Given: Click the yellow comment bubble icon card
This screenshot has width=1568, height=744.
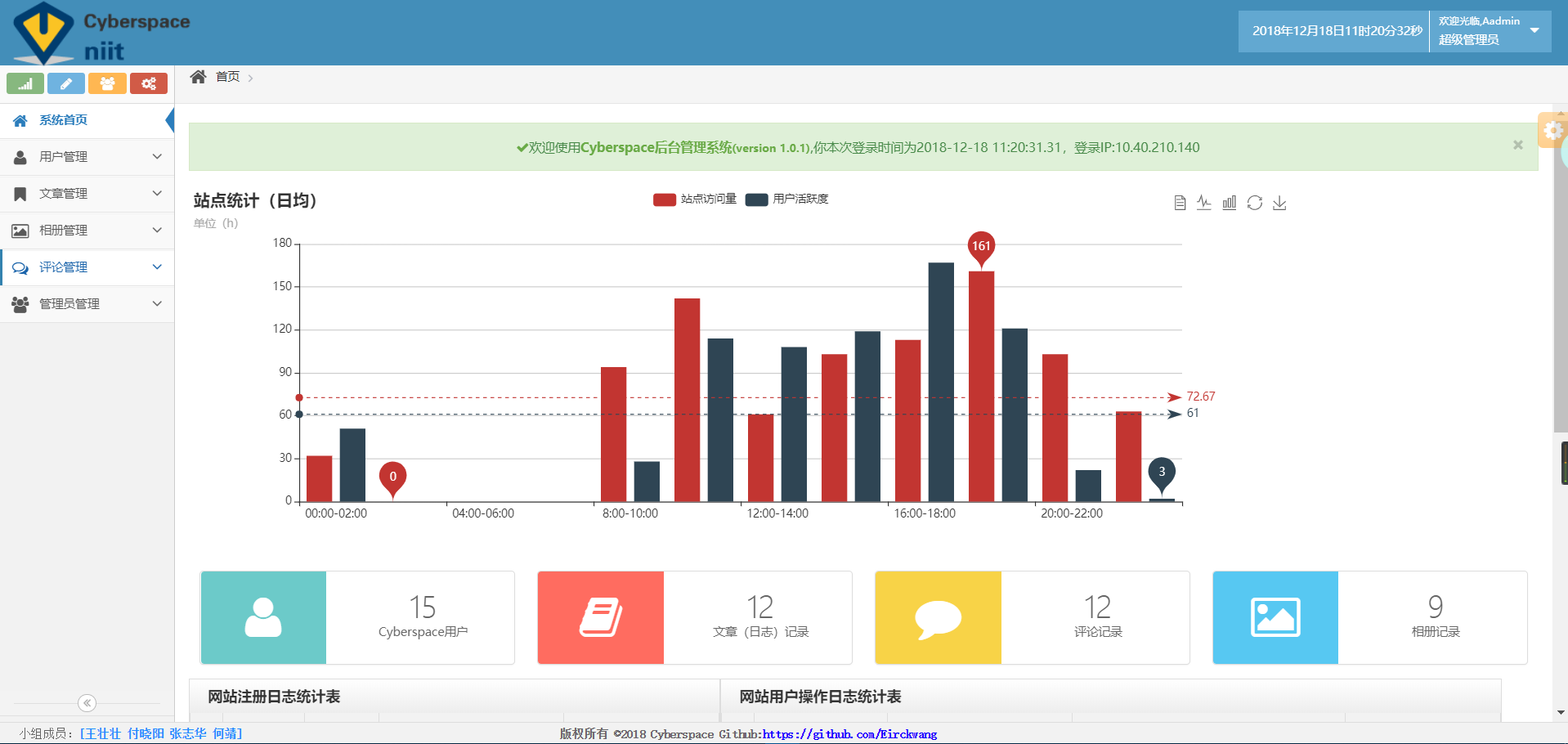Looking at the screenshot, I should click(939, 617).
